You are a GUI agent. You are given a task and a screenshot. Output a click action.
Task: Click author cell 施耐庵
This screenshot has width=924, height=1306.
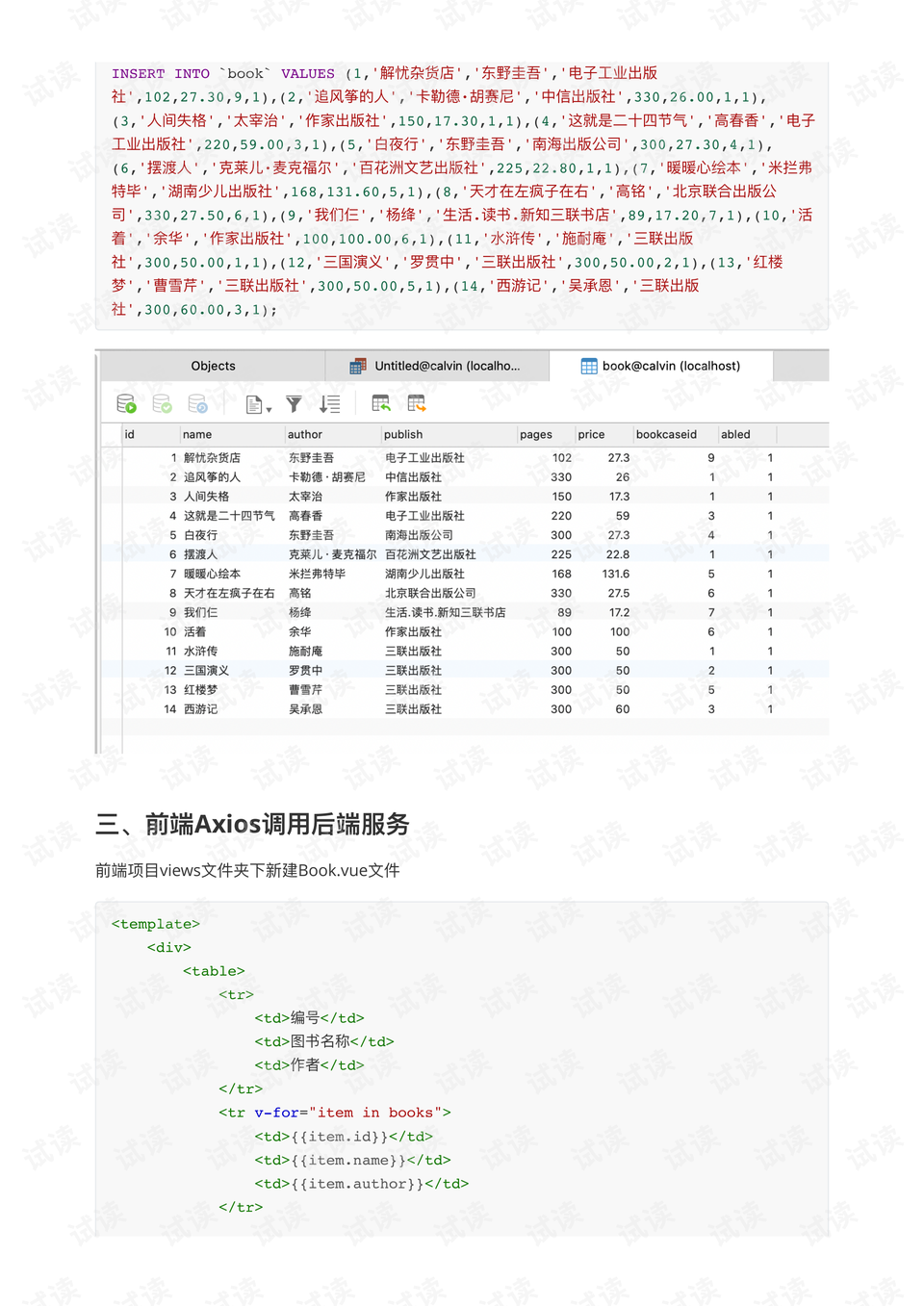point(305,652)
